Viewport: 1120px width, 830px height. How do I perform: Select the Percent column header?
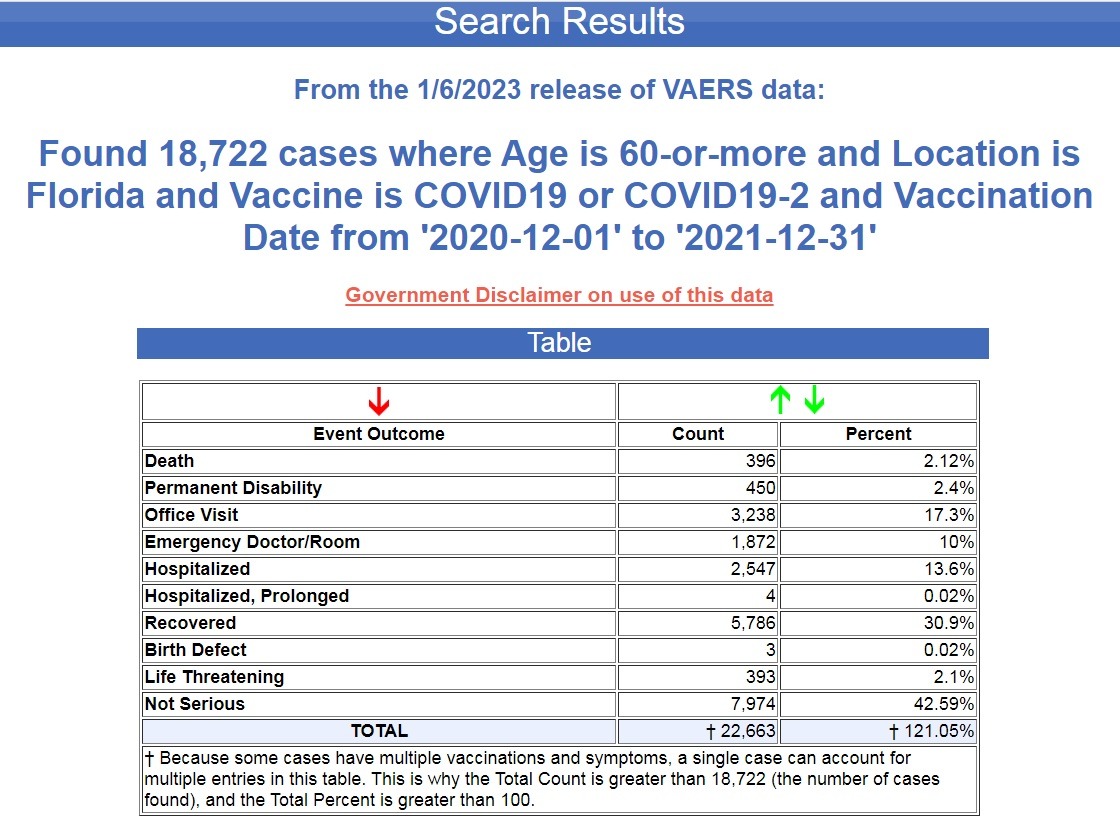[878, 434]
